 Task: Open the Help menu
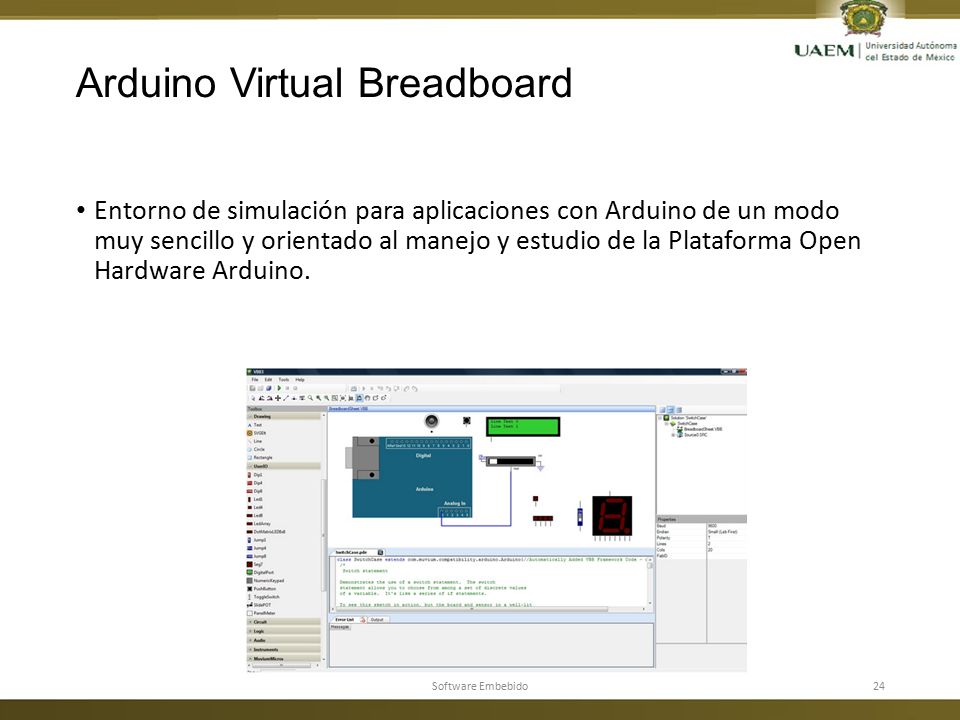pos(300,380)
